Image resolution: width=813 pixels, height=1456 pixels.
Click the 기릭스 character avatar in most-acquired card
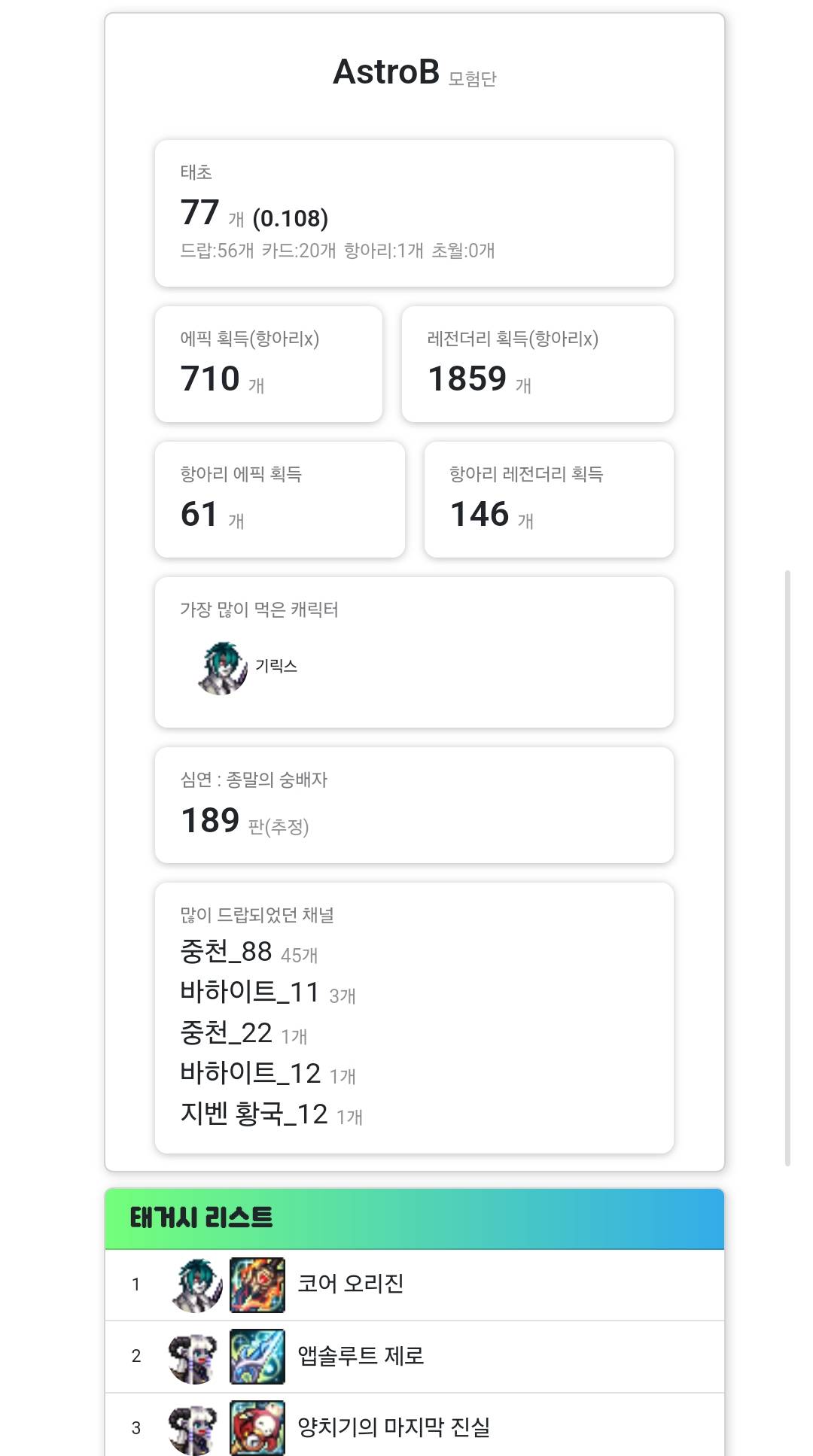point(222,668)
